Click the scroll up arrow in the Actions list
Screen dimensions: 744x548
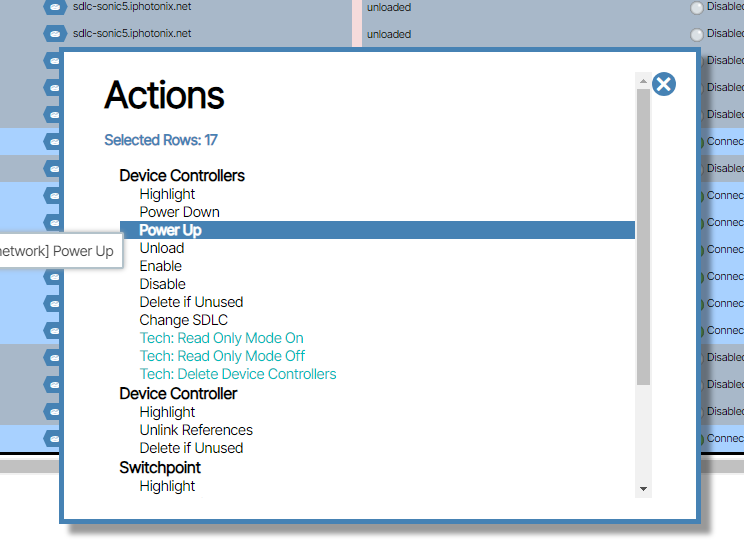point(643,79)
